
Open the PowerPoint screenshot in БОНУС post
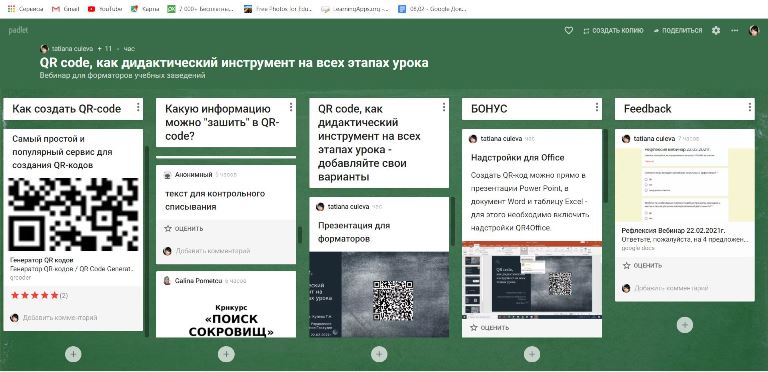coord(532,279)
